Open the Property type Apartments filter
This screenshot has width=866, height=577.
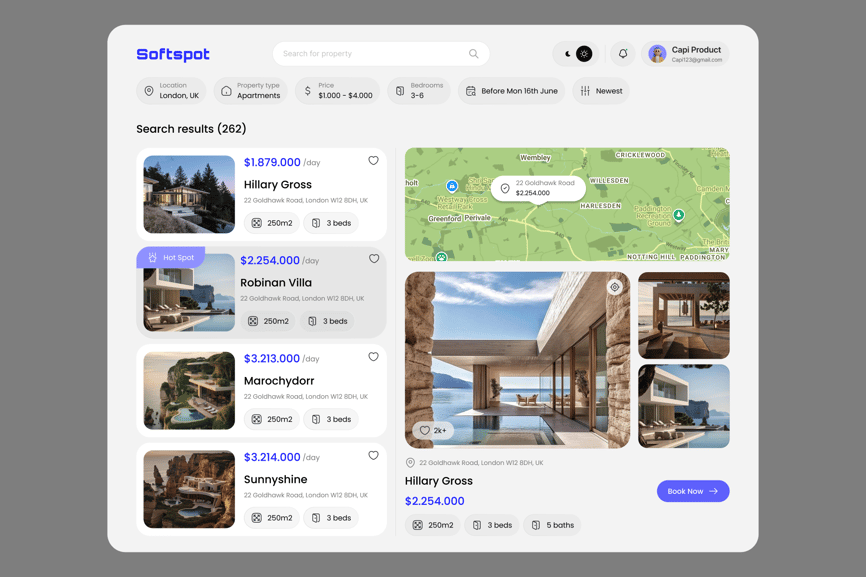point(250,91)
